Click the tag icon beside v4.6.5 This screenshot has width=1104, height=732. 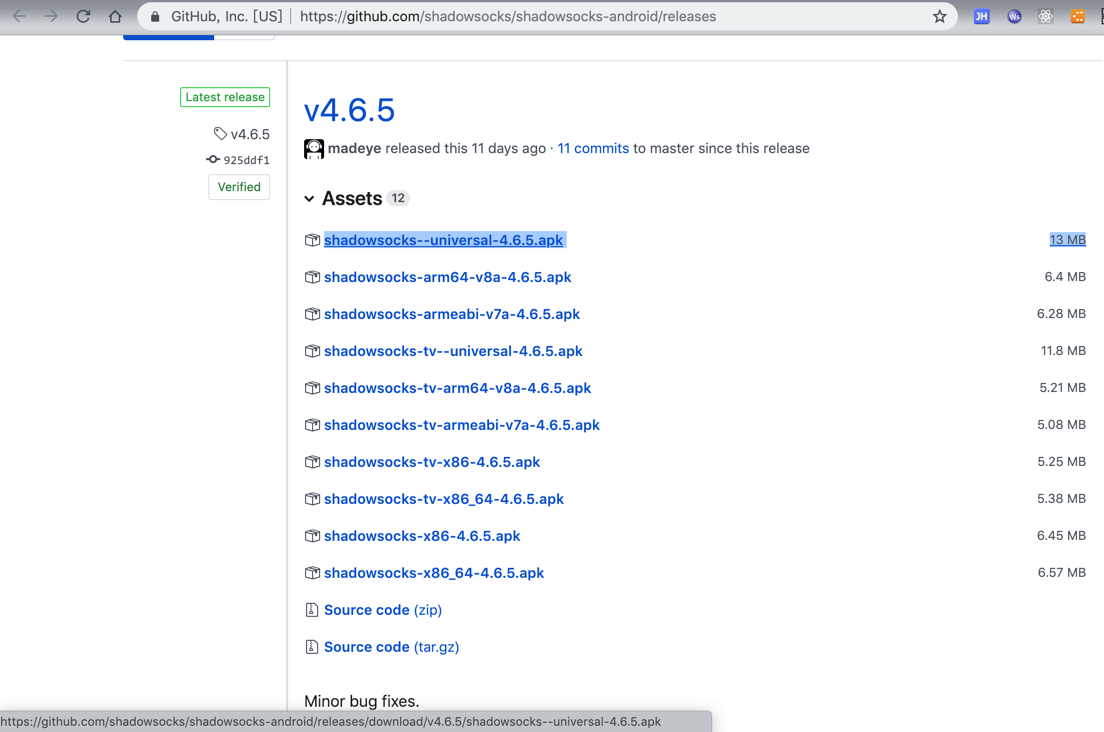(220, 134)
